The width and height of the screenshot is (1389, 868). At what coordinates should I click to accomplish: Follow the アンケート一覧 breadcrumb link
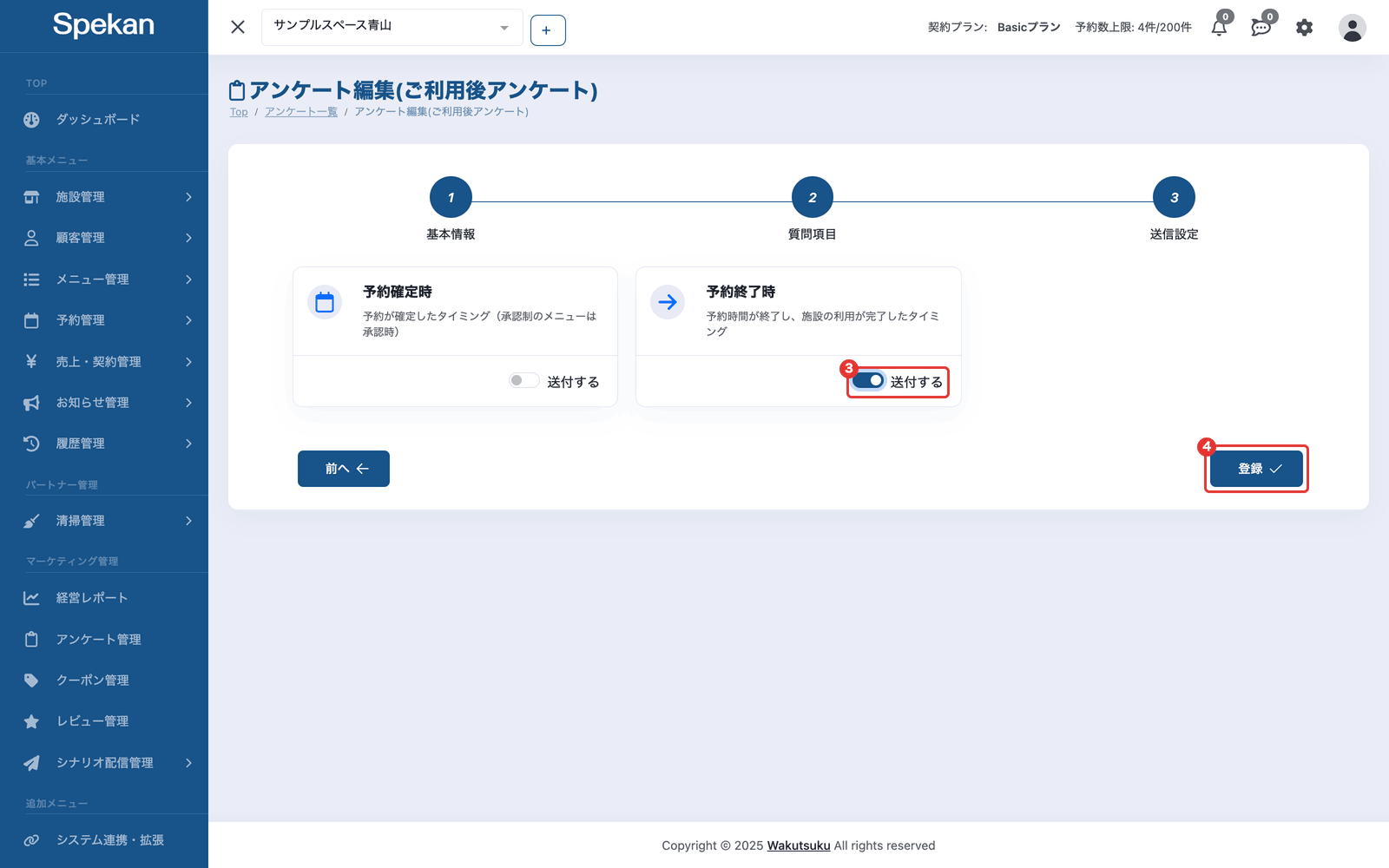pos(301,112)
